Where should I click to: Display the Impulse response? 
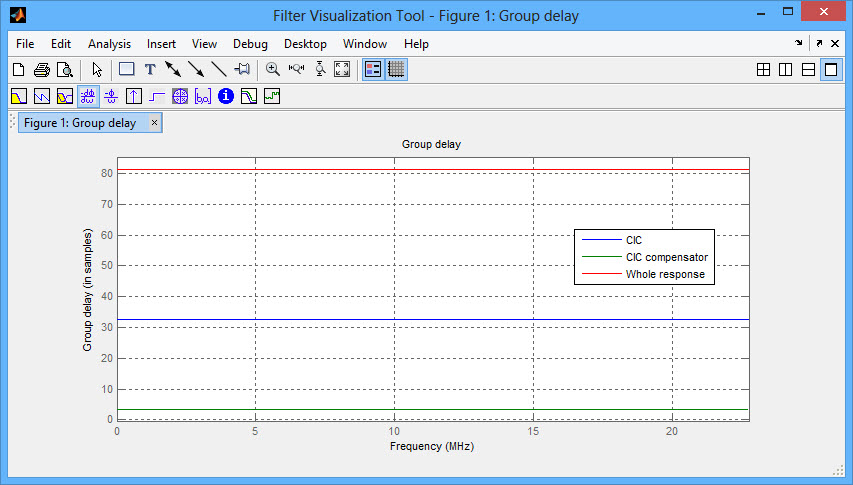(133, 97)
